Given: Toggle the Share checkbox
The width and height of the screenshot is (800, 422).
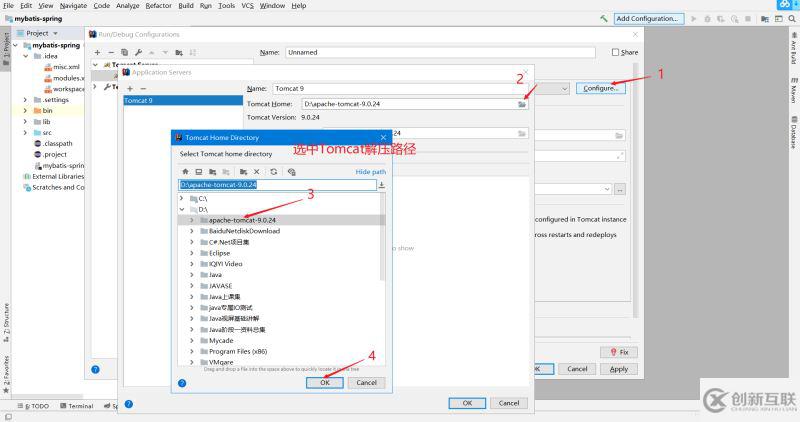Looking at the screenshot, I should click(615, 52).
